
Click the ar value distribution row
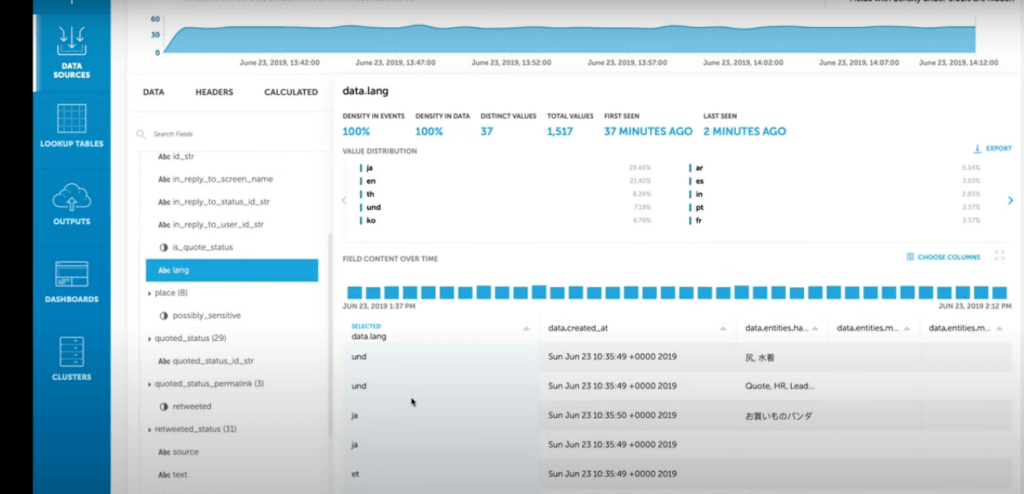point(835,168)
